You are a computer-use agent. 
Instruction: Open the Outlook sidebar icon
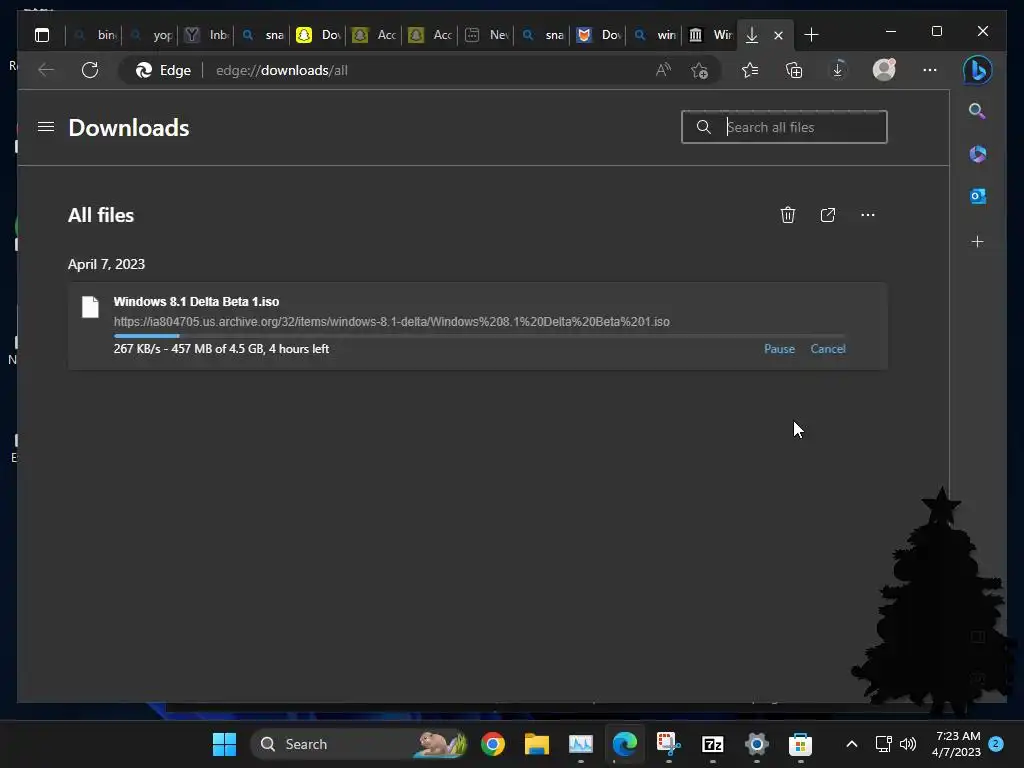(x=978, y=196)
